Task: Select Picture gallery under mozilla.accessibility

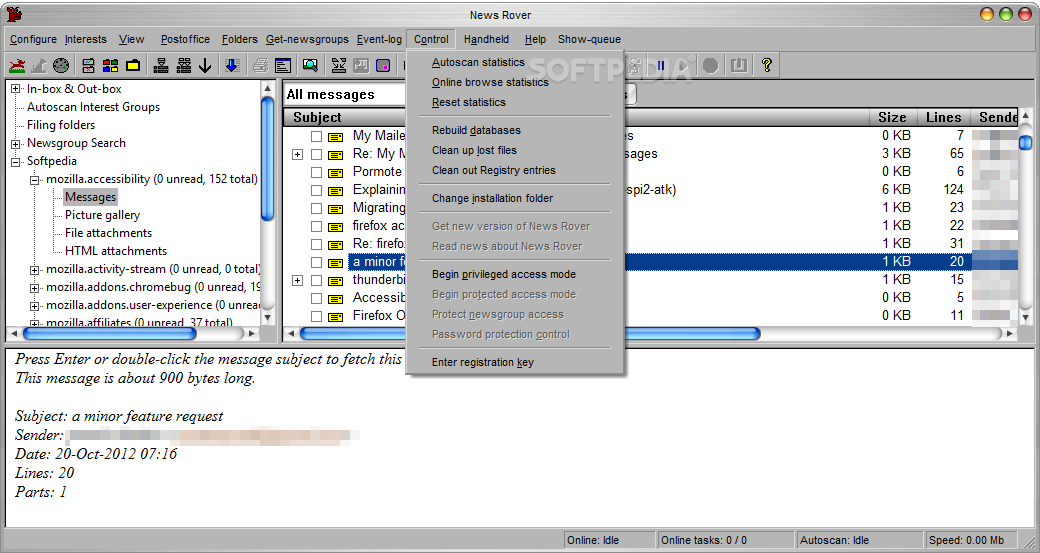Action: (102, 215)
